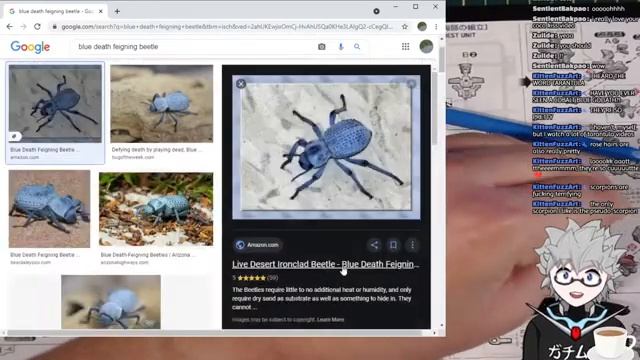Open more options in preview panel
This screenshot has height=360, width=640.
pyautogui.click(x=412, y=245)
